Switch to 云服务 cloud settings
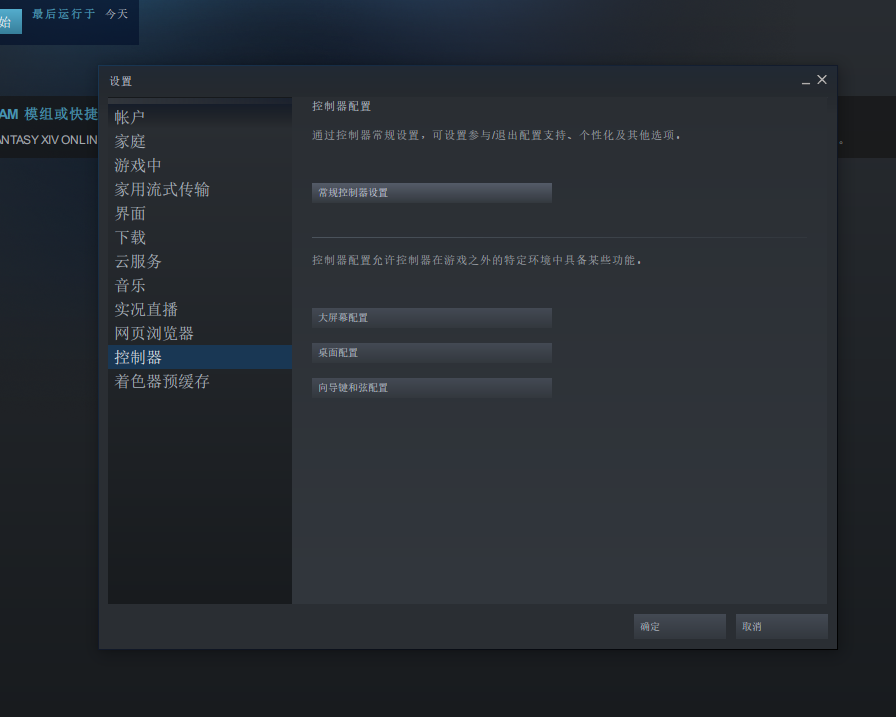Screen dimensions: 896x717 (x=138, y=261)
